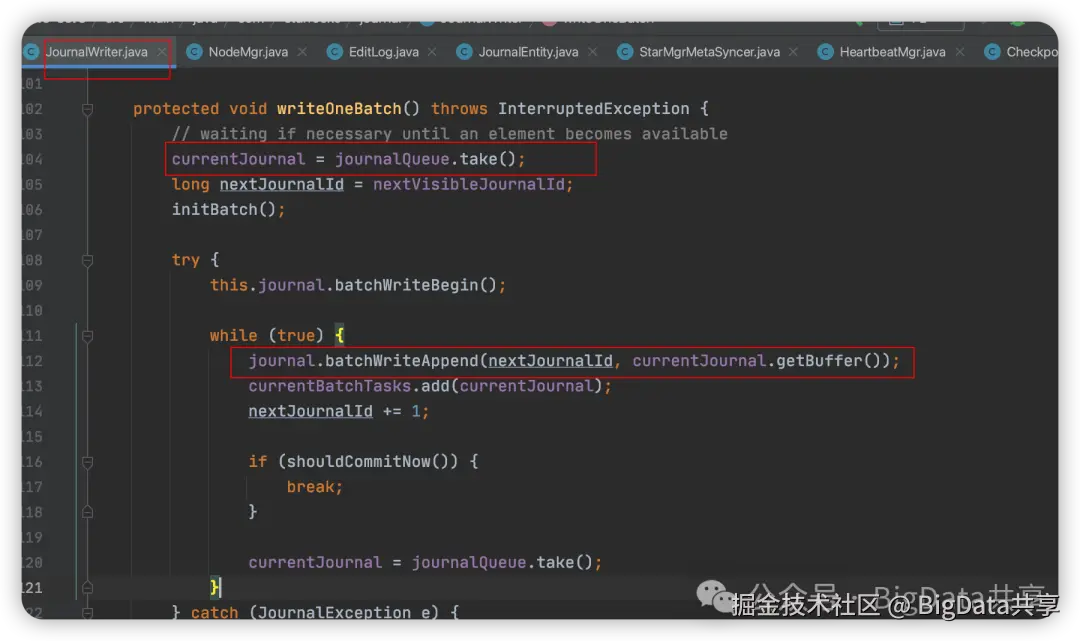The height and width of the screenshot is (641, 1080).
Task: Click the class icon on the Checkpo… tab
Action: 993,52
